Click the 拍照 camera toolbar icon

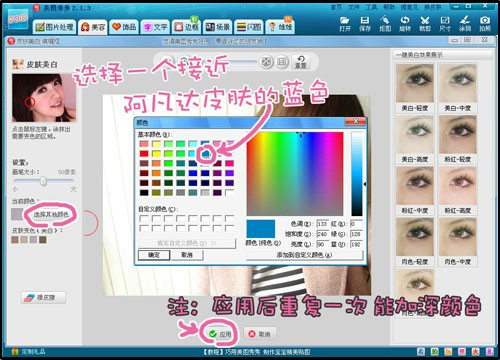485,24
